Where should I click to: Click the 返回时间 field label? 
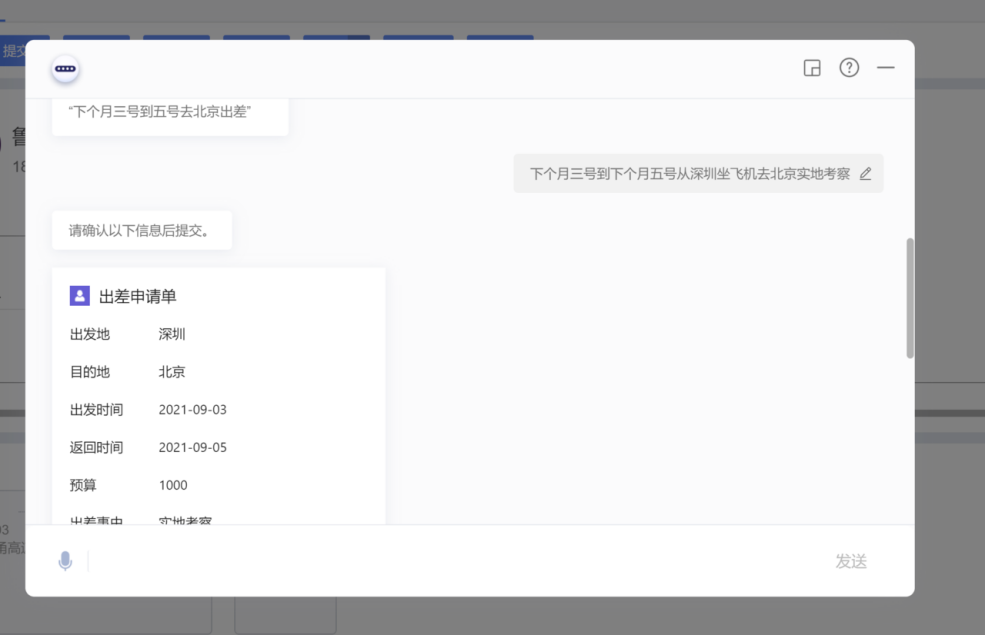[x=96, y=447]
